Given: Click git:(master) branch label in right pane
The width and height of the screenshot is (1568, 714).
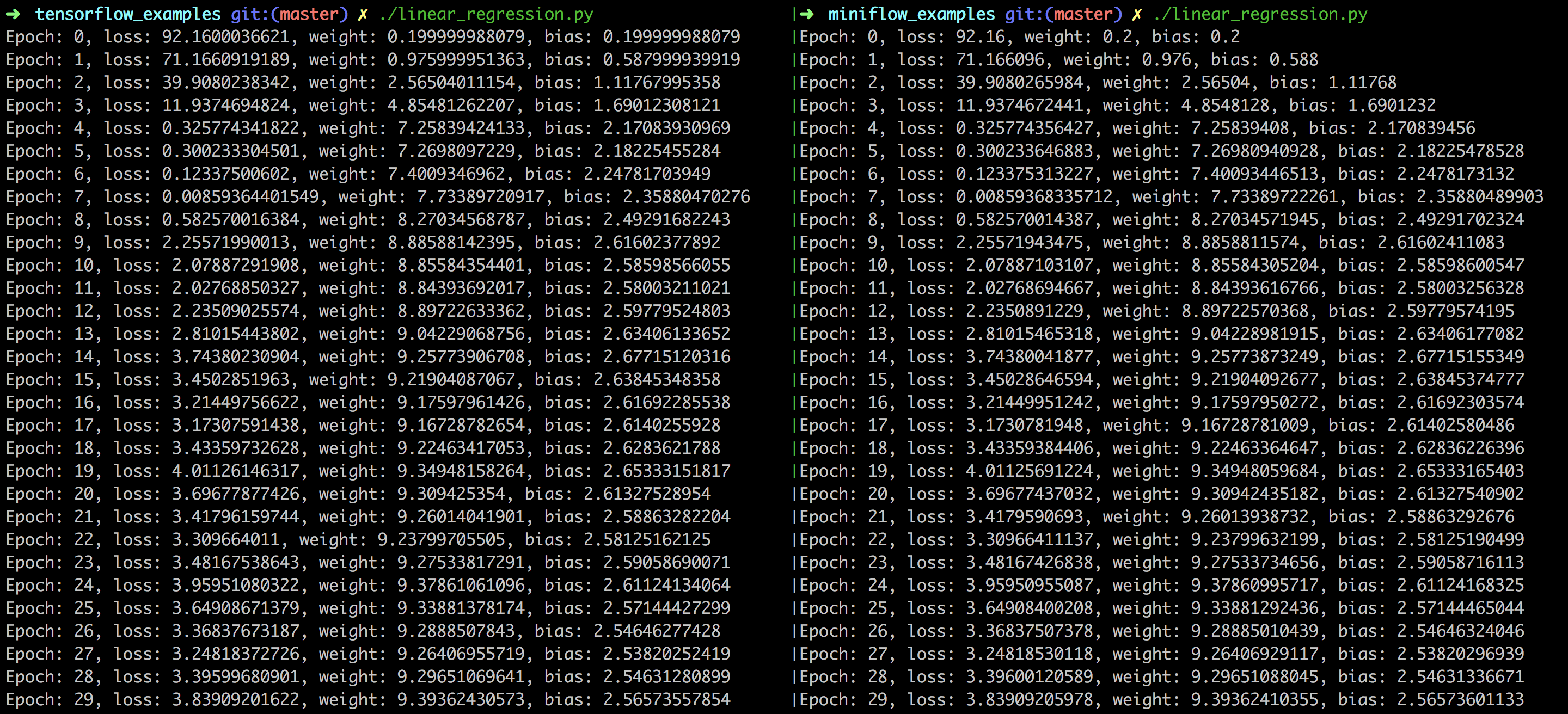Looking at the screenshot, I should [1063, 14].
